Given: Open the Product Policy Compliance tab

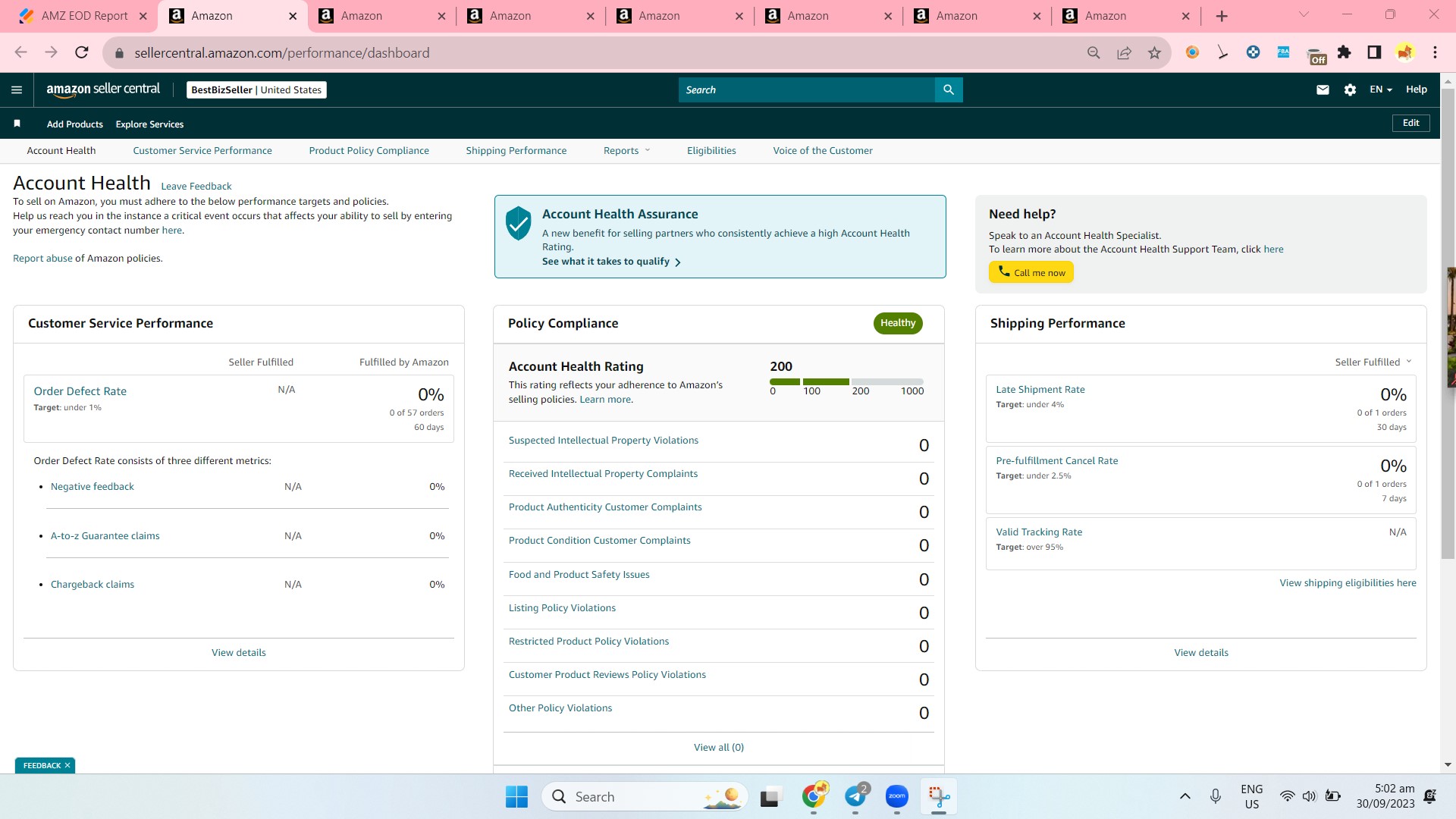Looking at the screenshot, I should (x=369, y=150).
